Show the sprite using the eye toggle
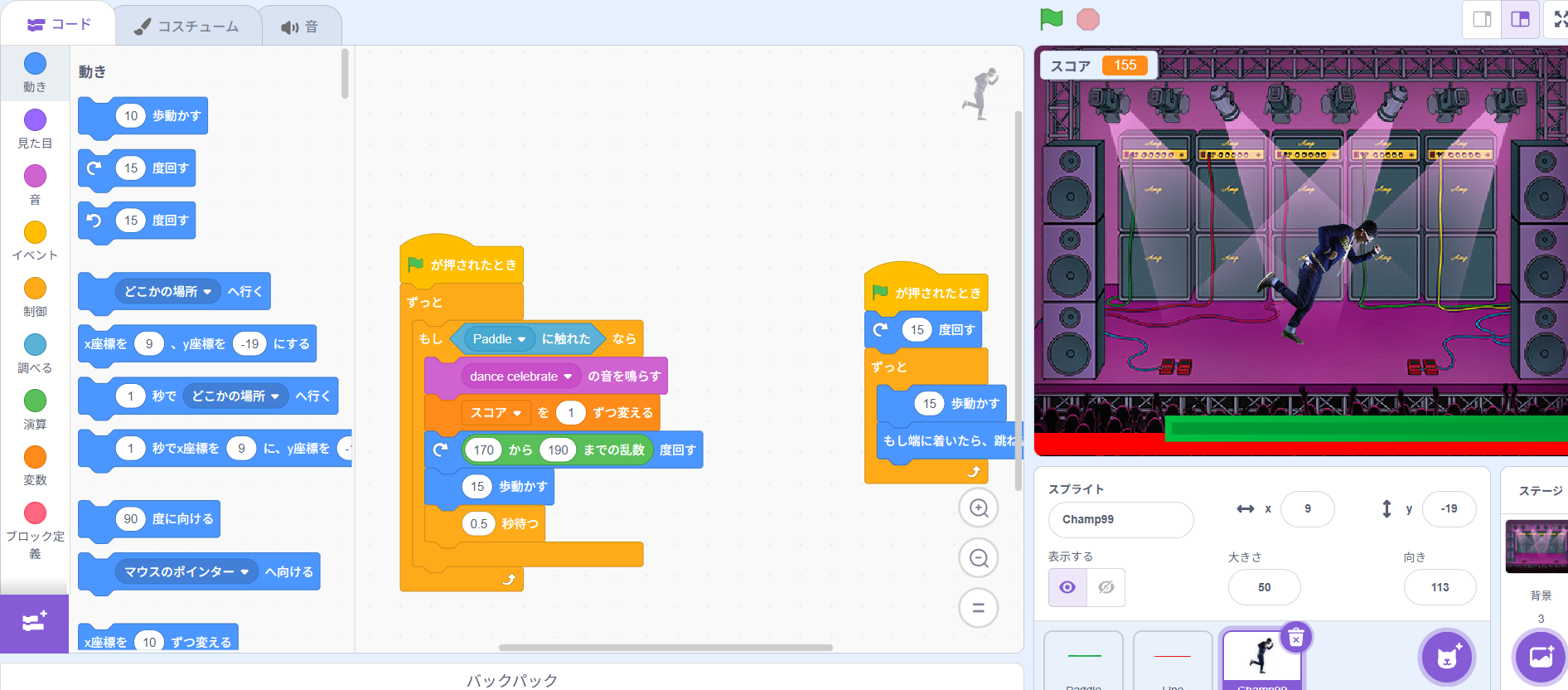This screenshot has width=1568, height=690. (1067, 587)
